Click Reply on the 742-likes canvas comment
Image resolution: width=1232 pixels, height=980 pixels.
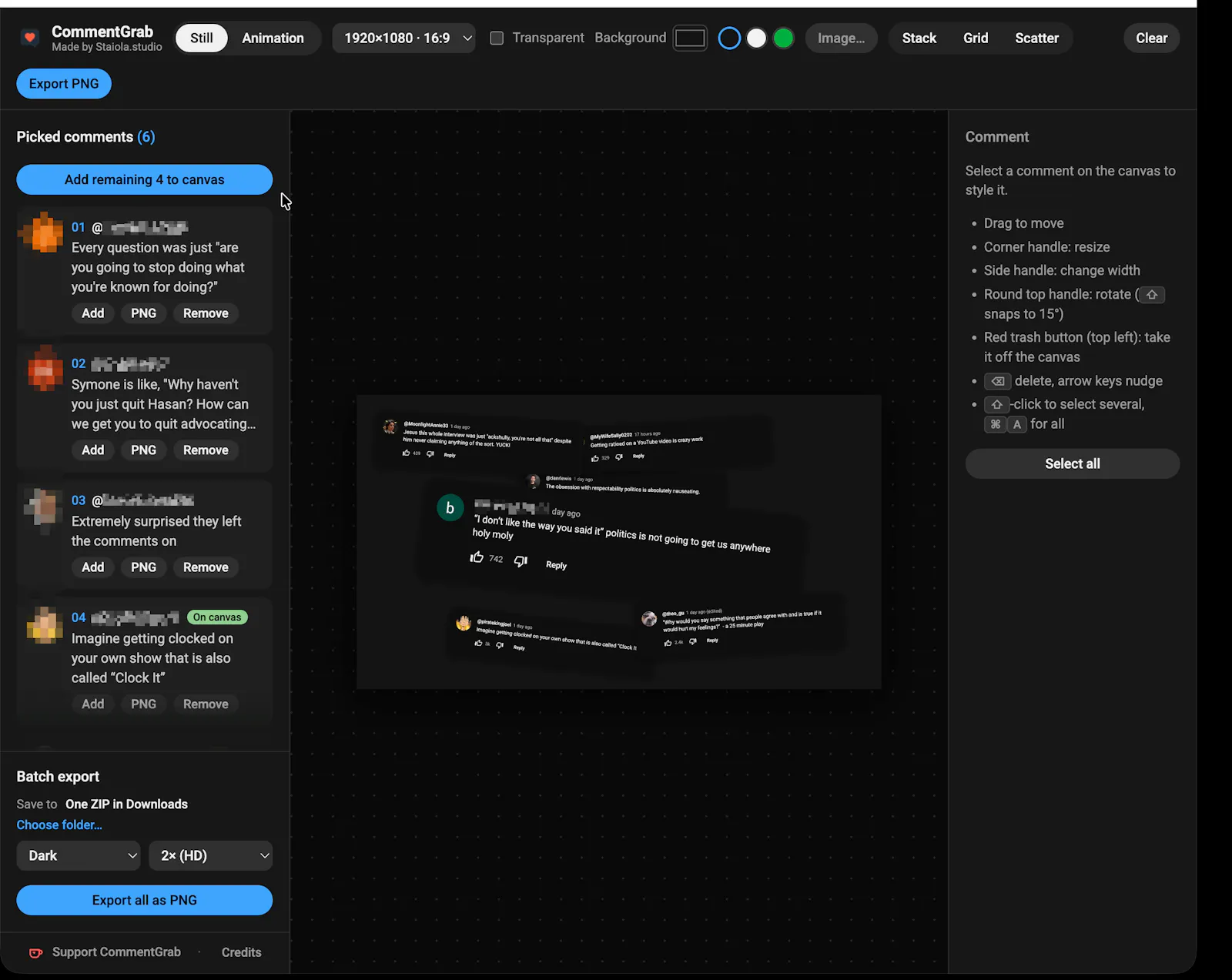pos(556,565)
